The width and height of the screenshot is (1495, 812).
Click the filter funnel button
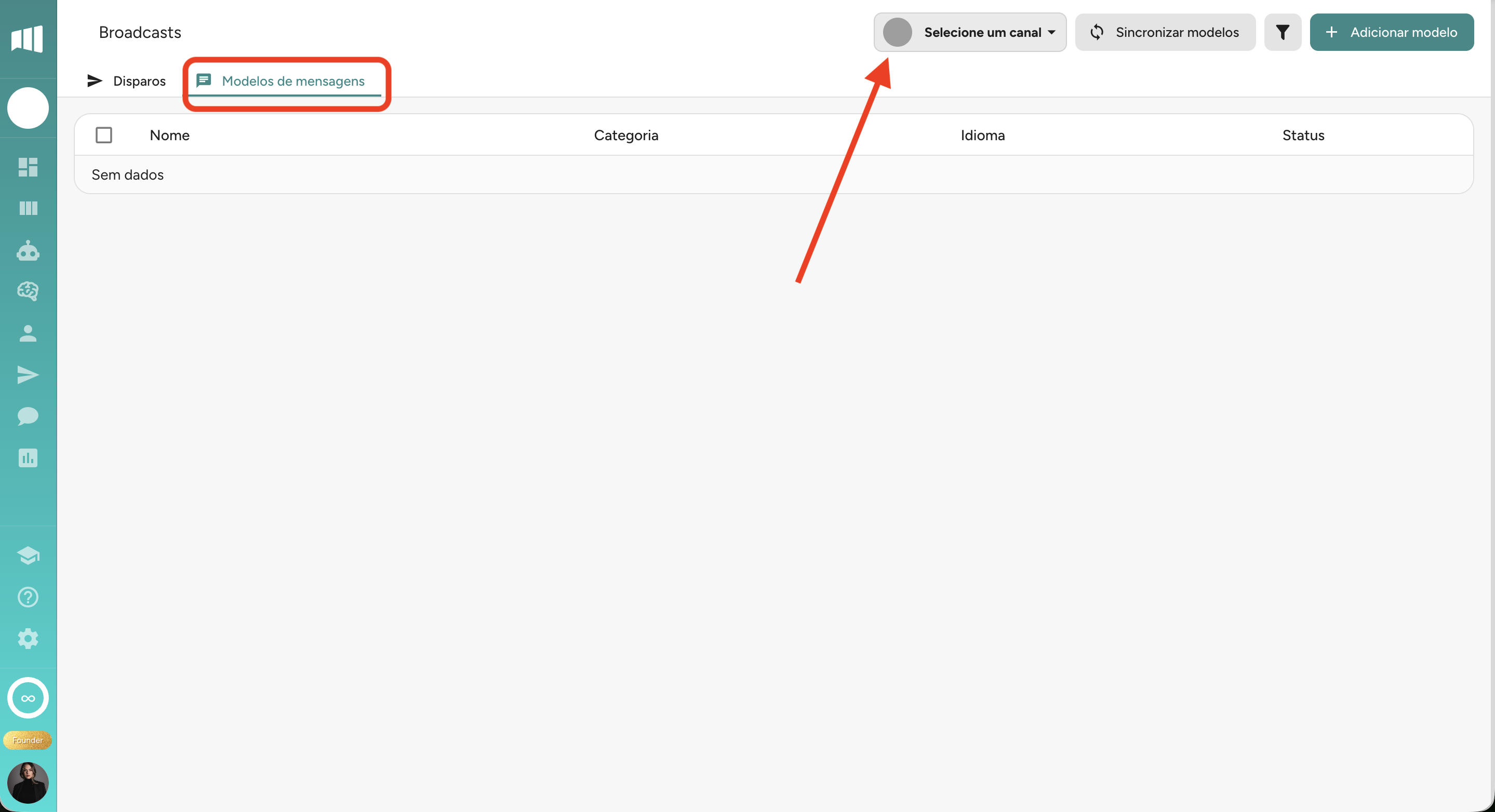tap(1283, 33)
